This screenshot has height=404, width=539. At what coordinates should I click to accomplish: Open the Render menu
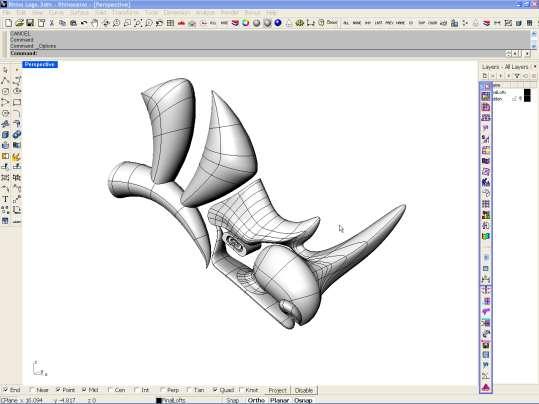click(x=229, y=12)
